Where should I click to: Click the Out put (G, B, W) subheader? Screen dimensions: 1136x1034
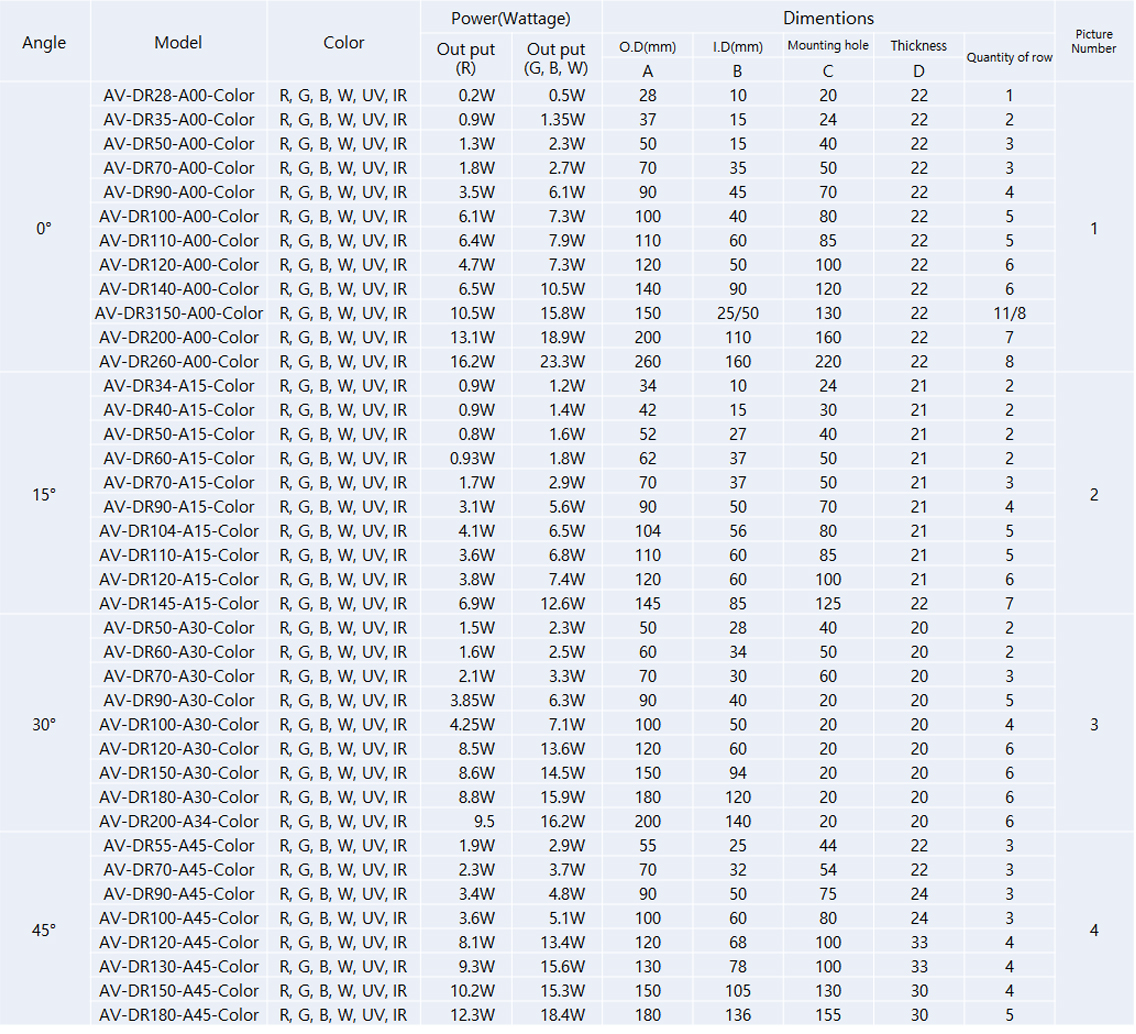(x=556, y=59)
